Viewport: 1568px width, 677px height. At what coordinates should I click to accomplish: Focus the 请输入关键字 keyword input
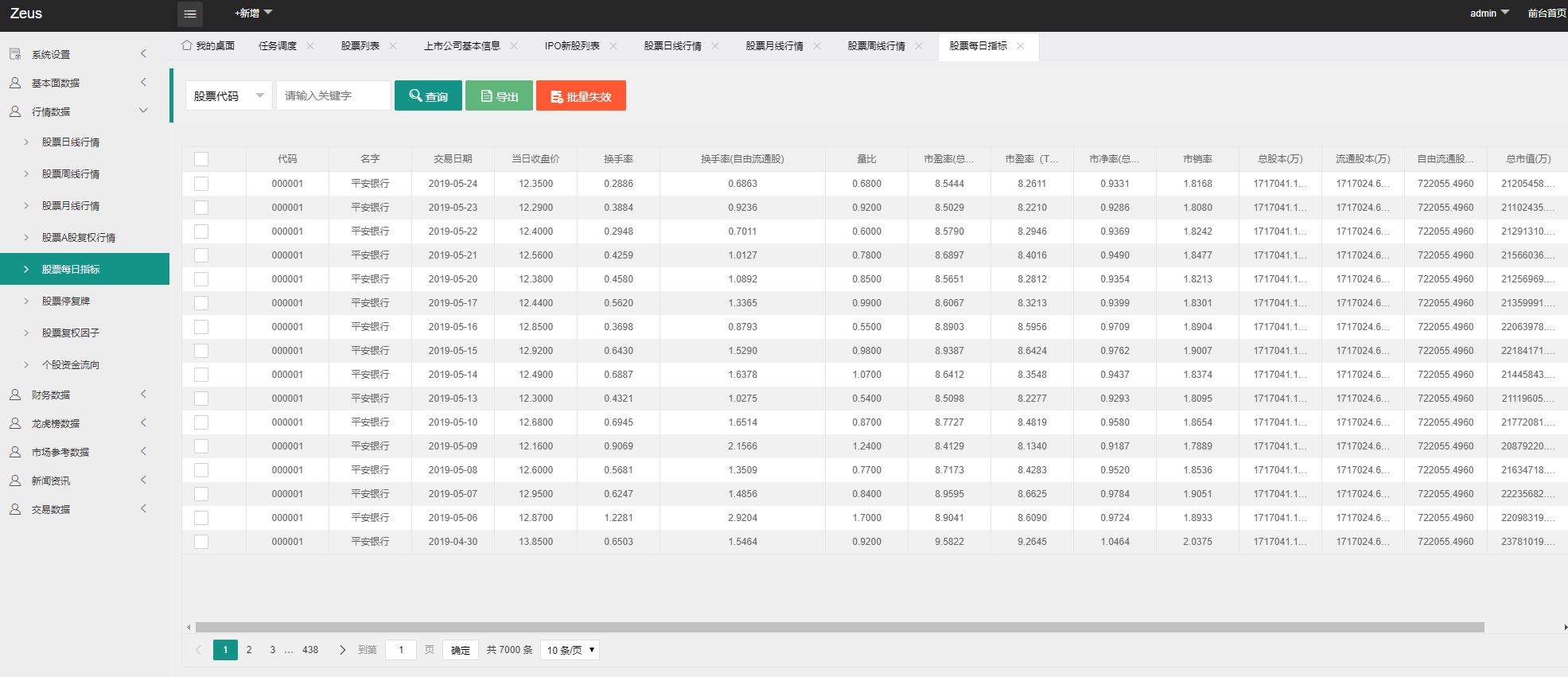coord(333,95)
